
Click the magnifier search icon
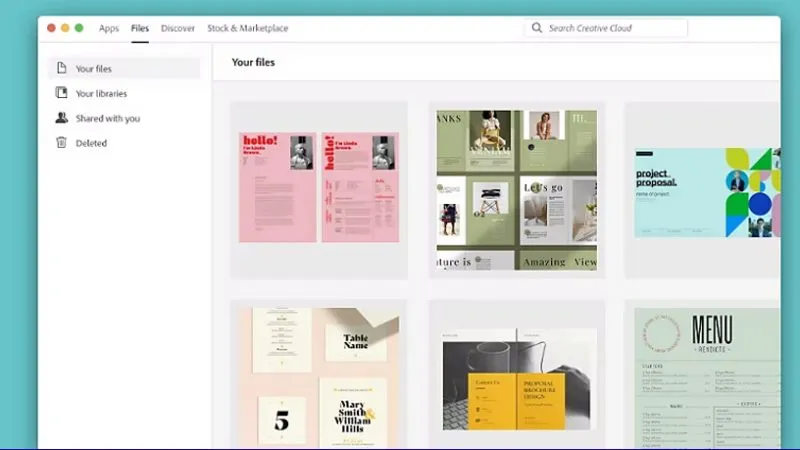pos(537,28)
